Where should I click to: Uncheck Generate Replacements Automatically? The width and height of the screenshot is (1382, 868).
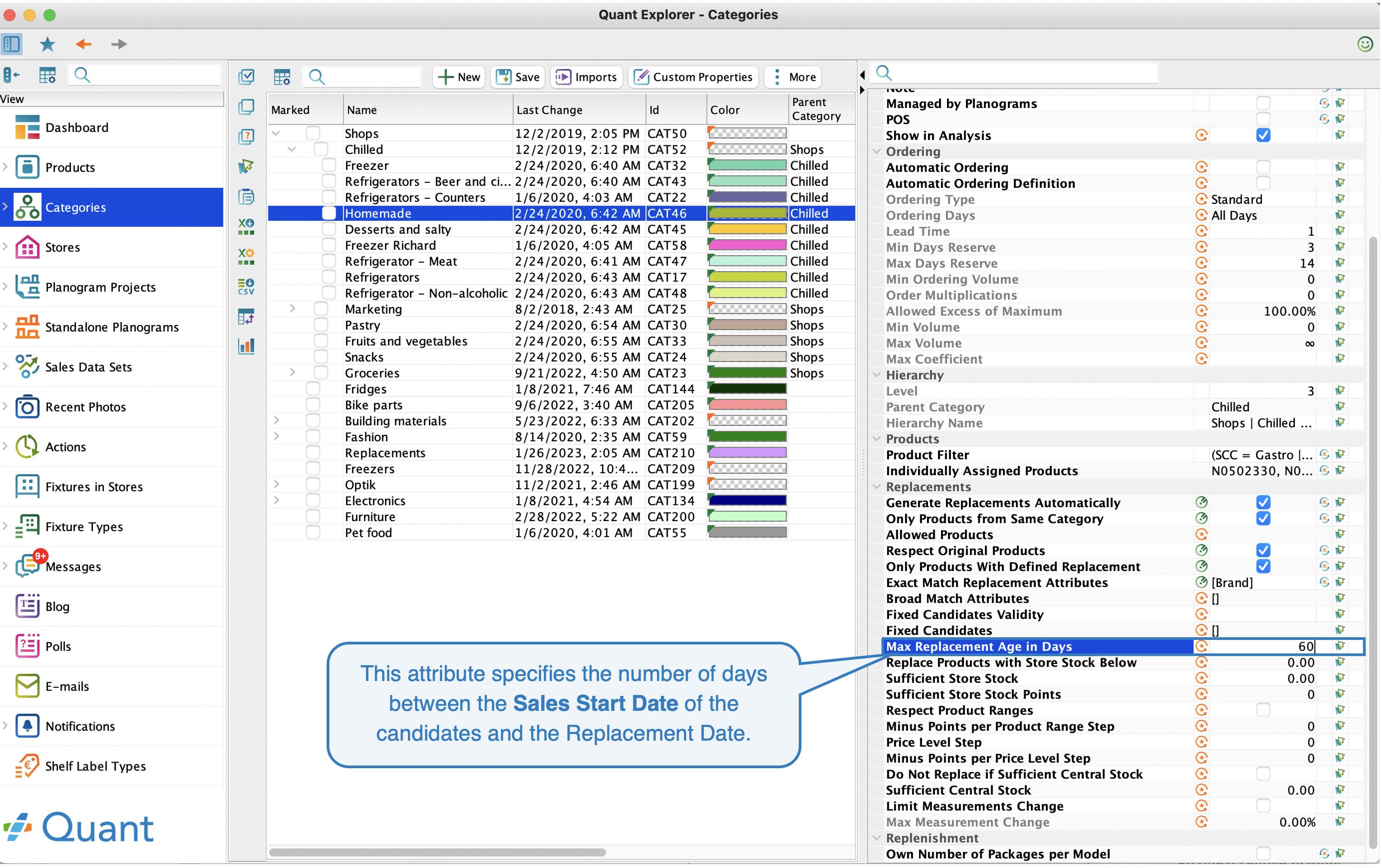(x=1263, y=503)
